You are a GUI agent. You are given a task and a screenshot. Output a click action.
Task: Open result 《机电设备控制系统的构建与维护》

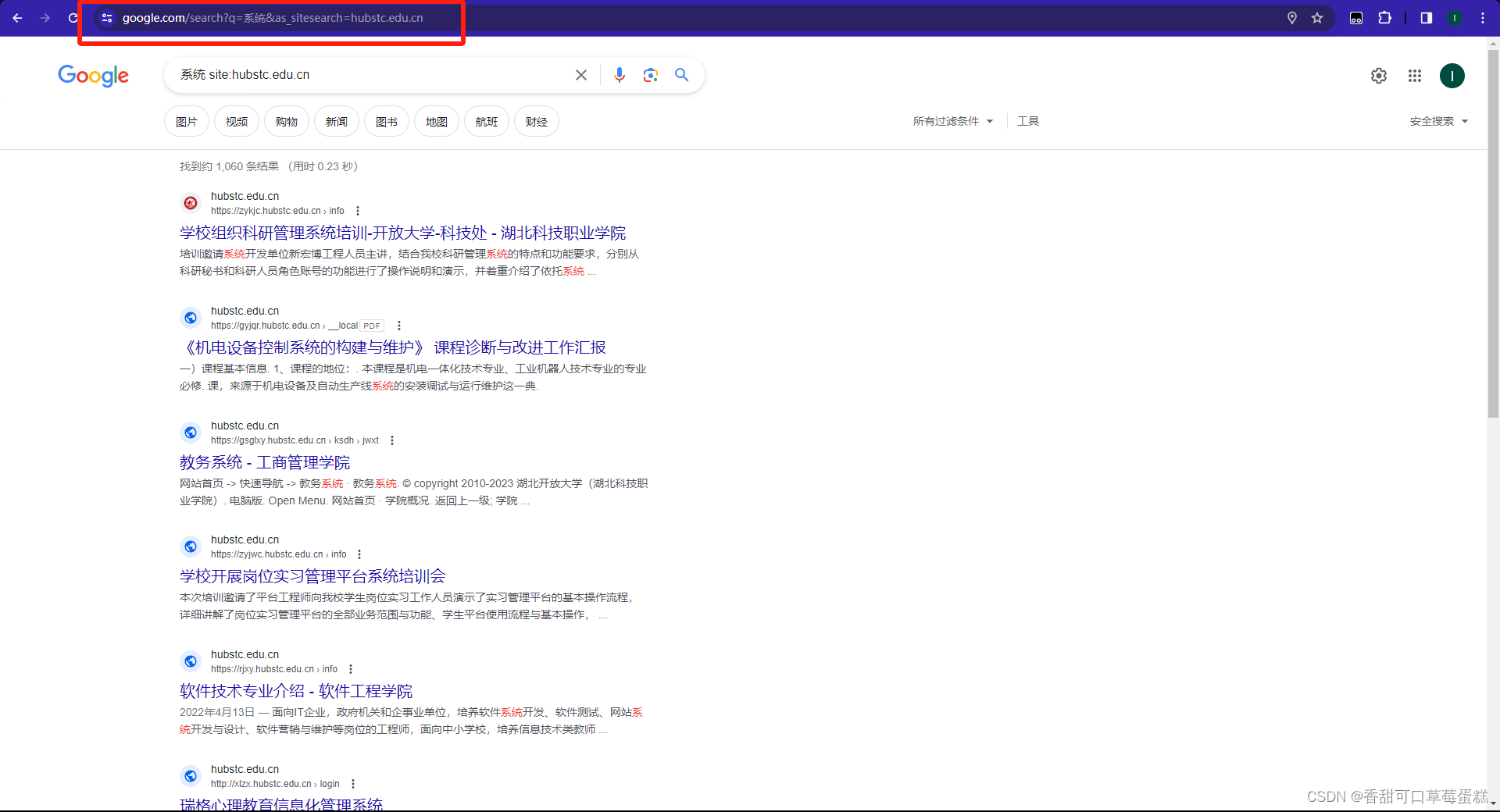click(393, 347)
